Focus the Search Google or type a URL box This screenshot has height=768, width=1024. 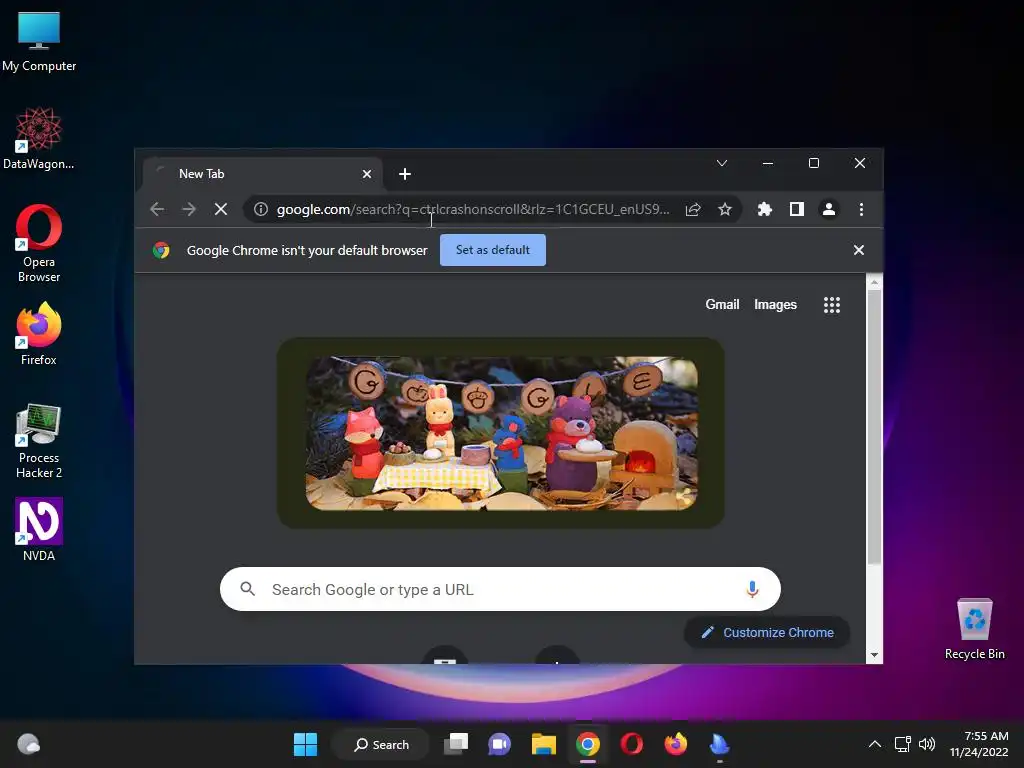click(x=500, y=589)
